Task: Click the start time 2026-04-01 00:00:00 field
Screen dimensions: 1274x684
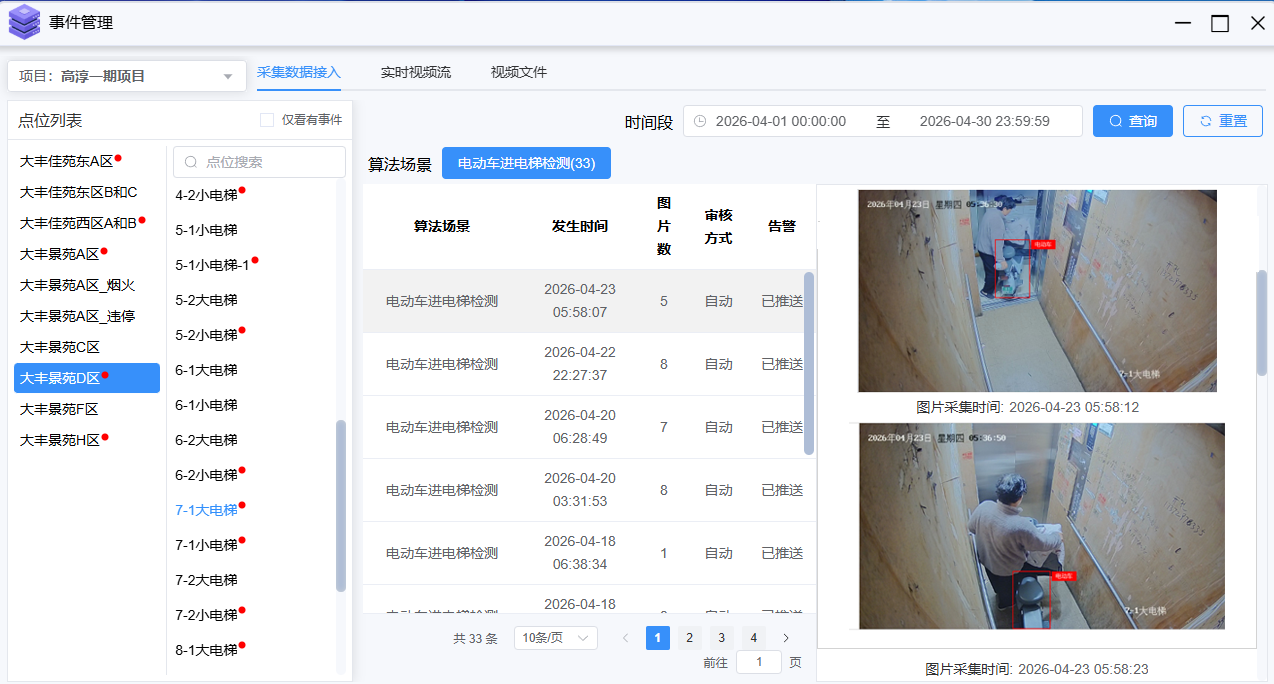Action: (781, 121)
